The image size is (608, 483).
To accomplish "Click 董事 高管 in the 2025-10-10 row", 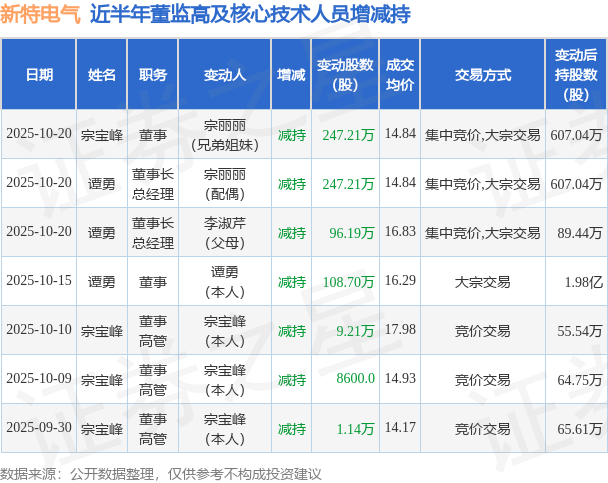I will tap(153, 331).
